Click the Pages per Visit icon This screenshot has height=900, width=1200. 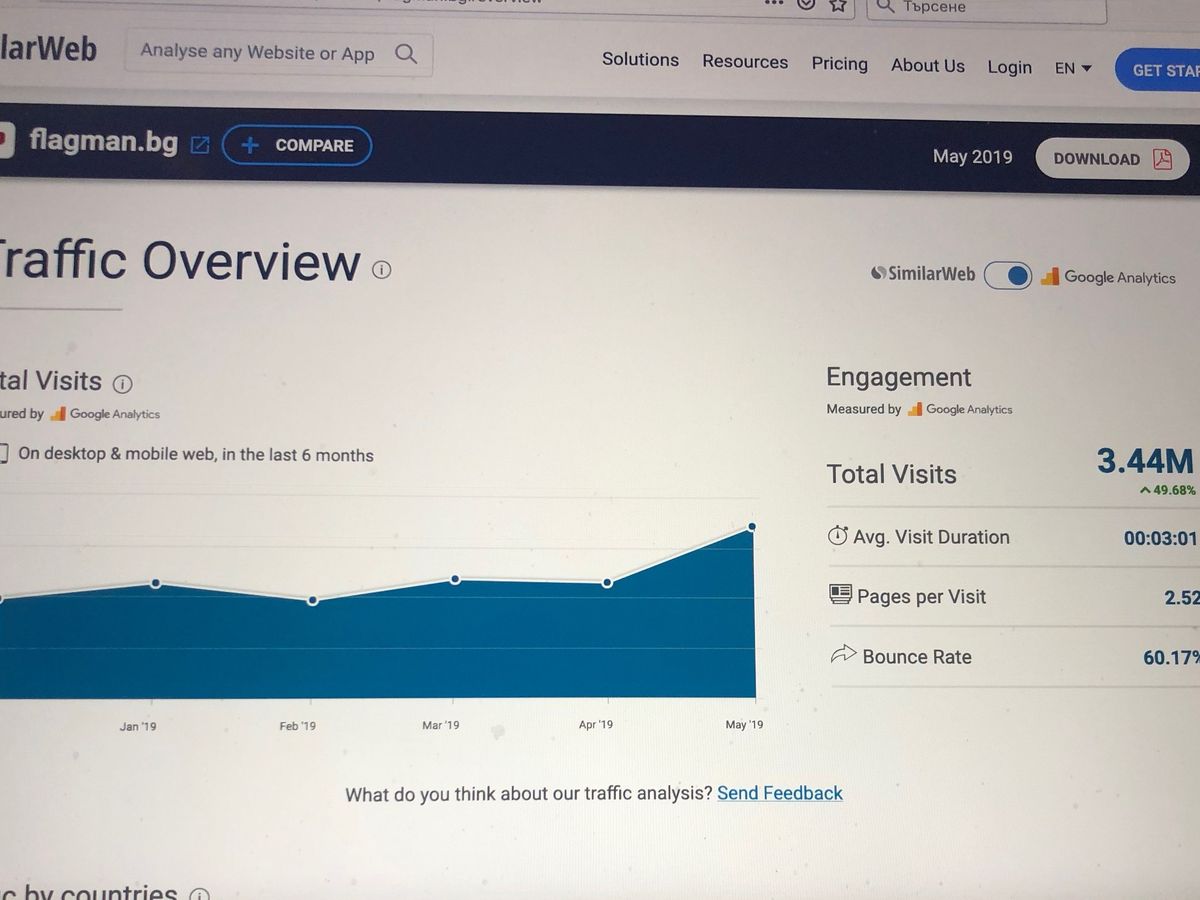(x=840, y=595)
